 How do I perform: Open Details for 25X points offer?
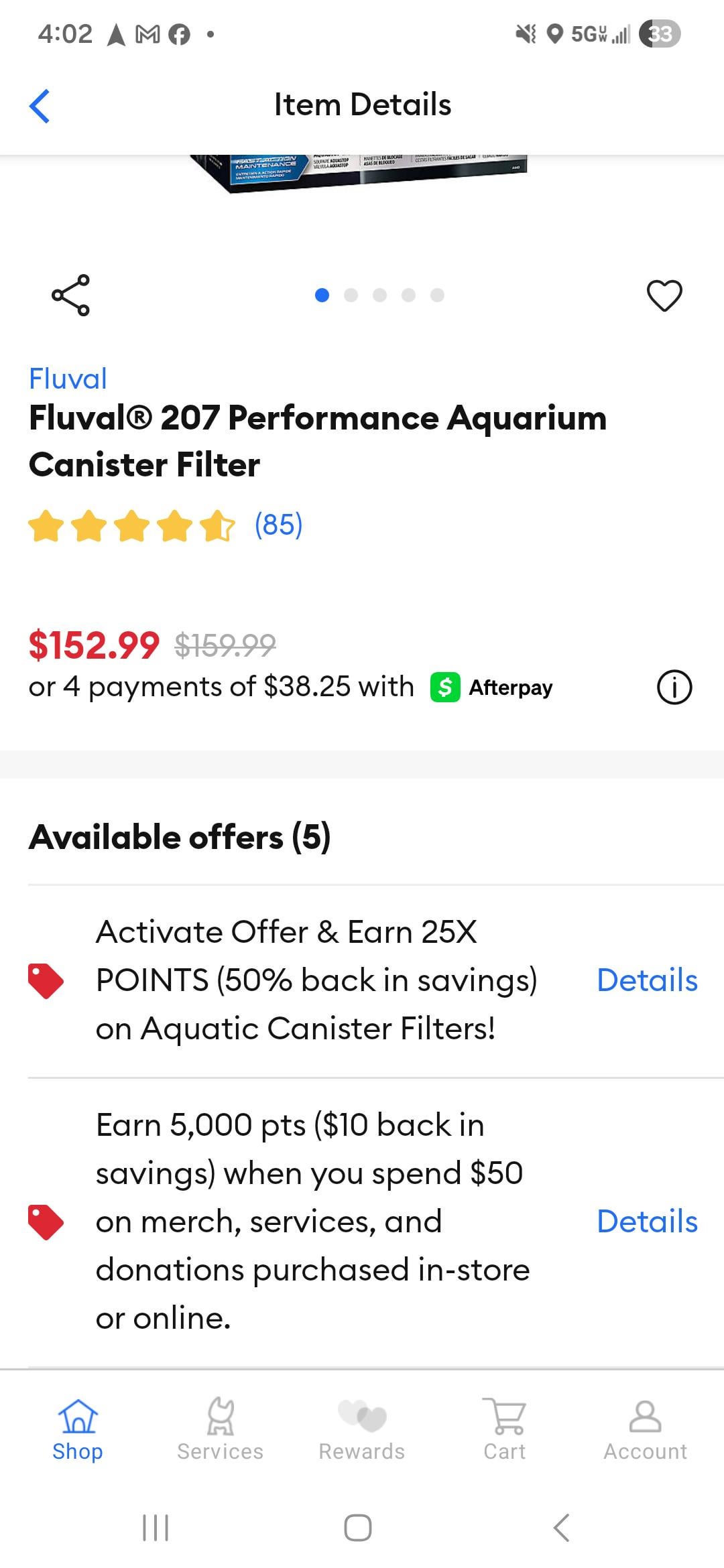coord(647,980)
